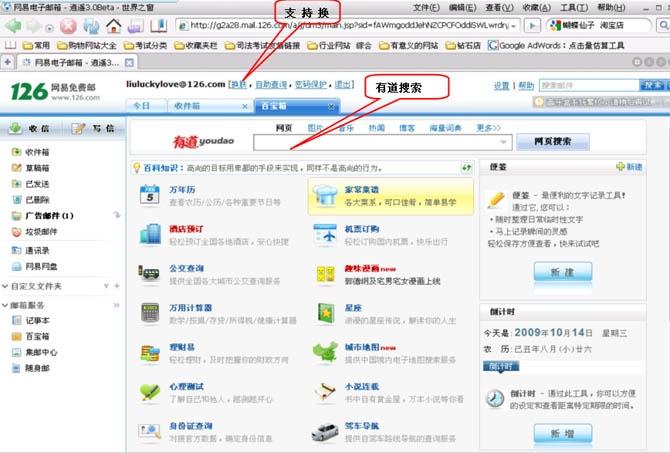Open 通讯录 address book
This screenshot has width=670, height=453.
[37, 250]
